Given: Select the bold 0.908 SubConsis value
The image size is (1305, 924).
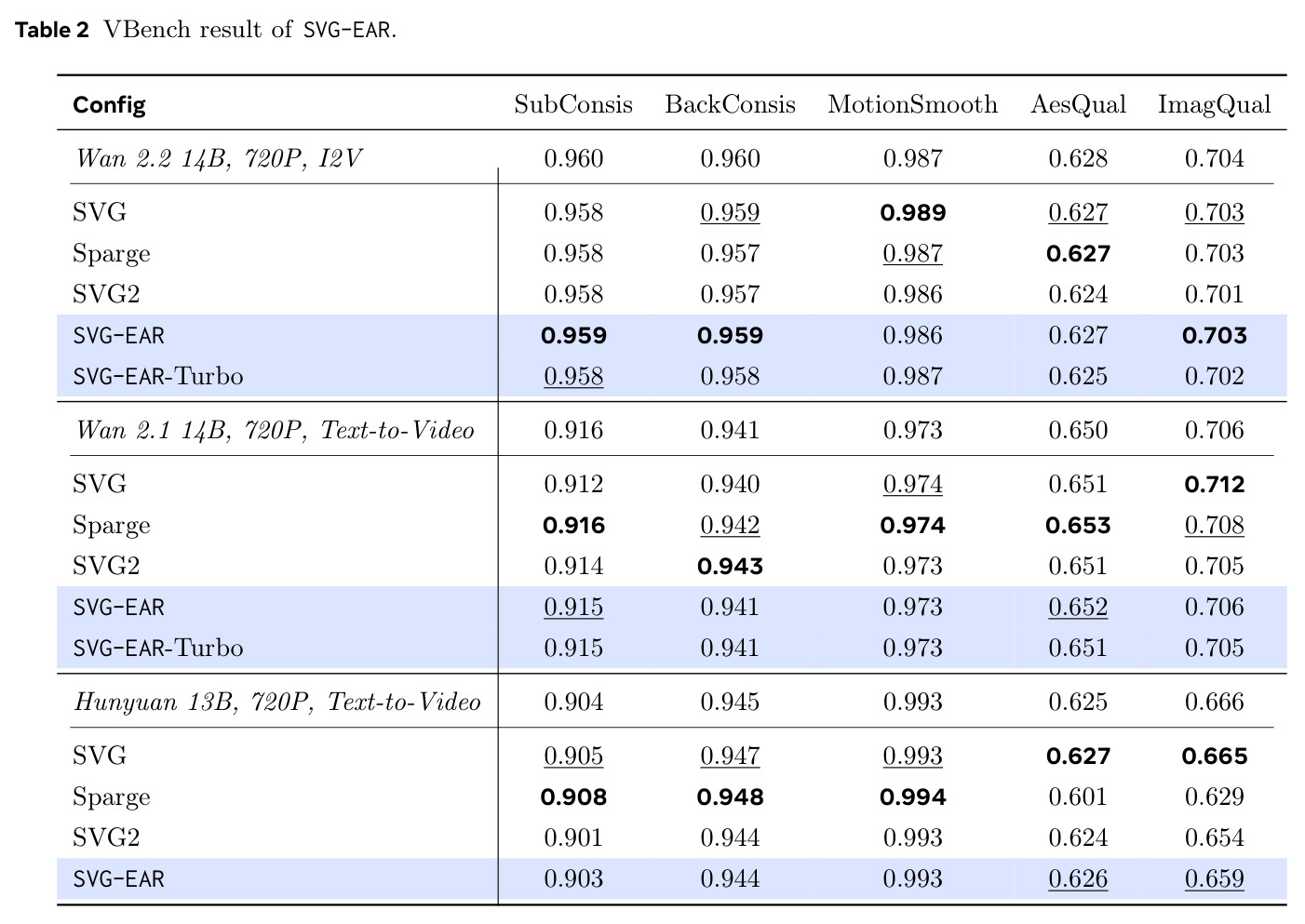Looking at the screenshot, I should [573, 797].
